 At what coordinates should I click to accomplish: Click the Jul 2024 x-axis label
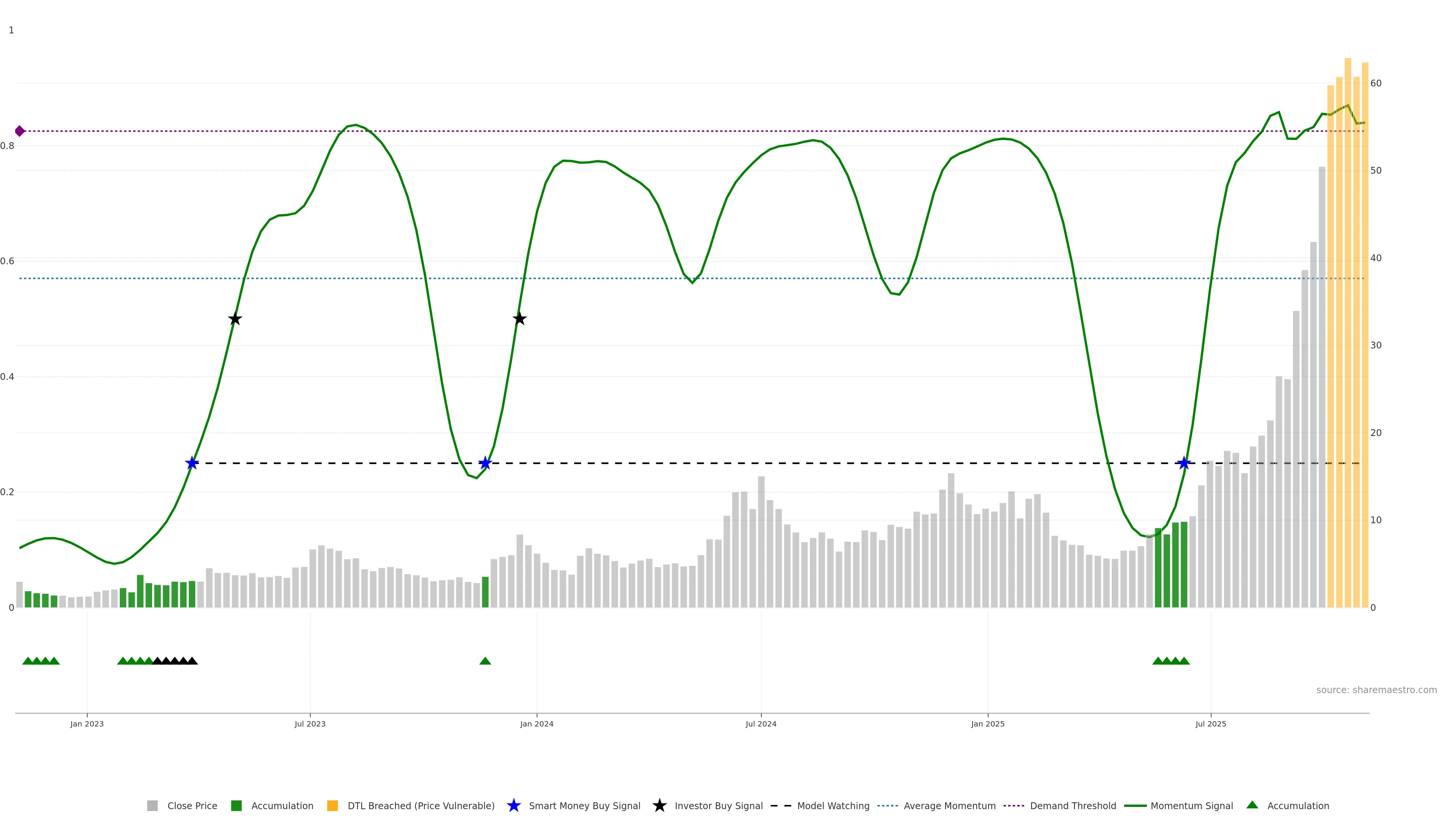761,723
